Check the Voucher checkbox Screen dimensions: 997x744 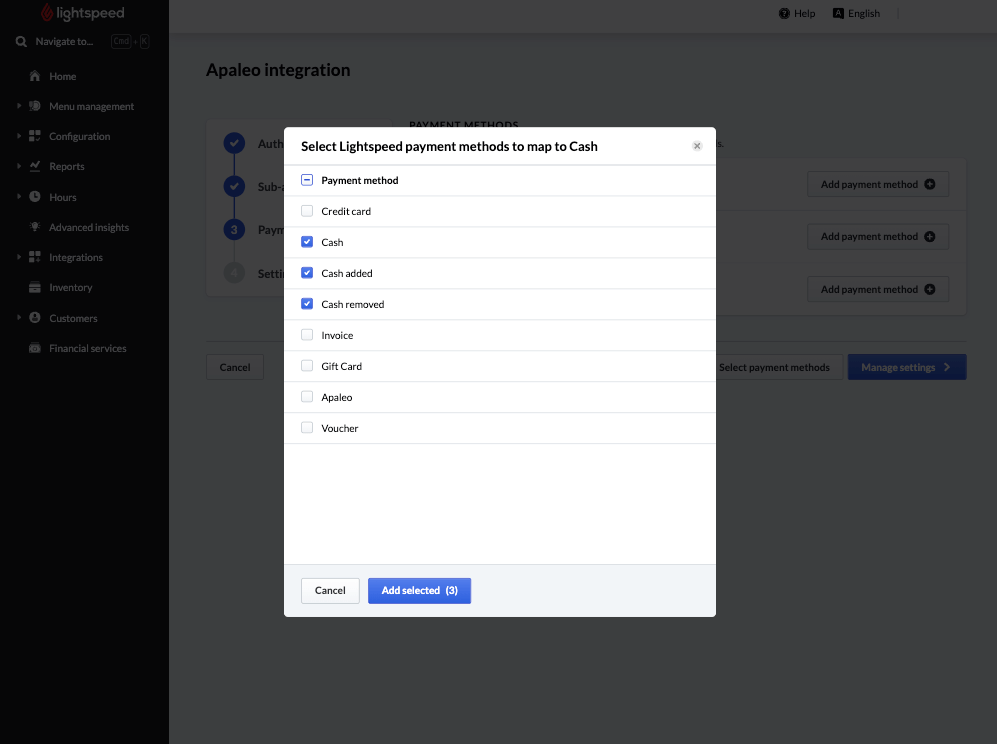307,427
